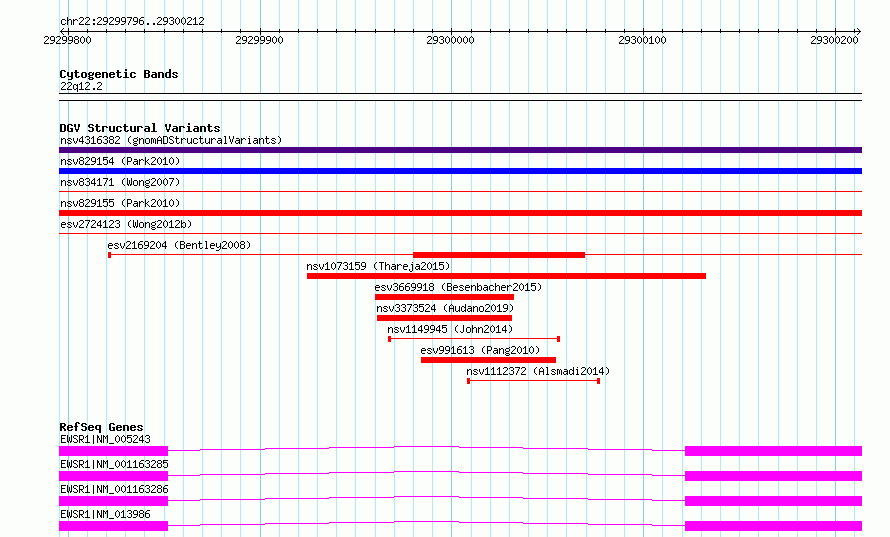890x537 pixels.
Task: Click the red nsv1073159 variant bar
Action: coord(506,276)
